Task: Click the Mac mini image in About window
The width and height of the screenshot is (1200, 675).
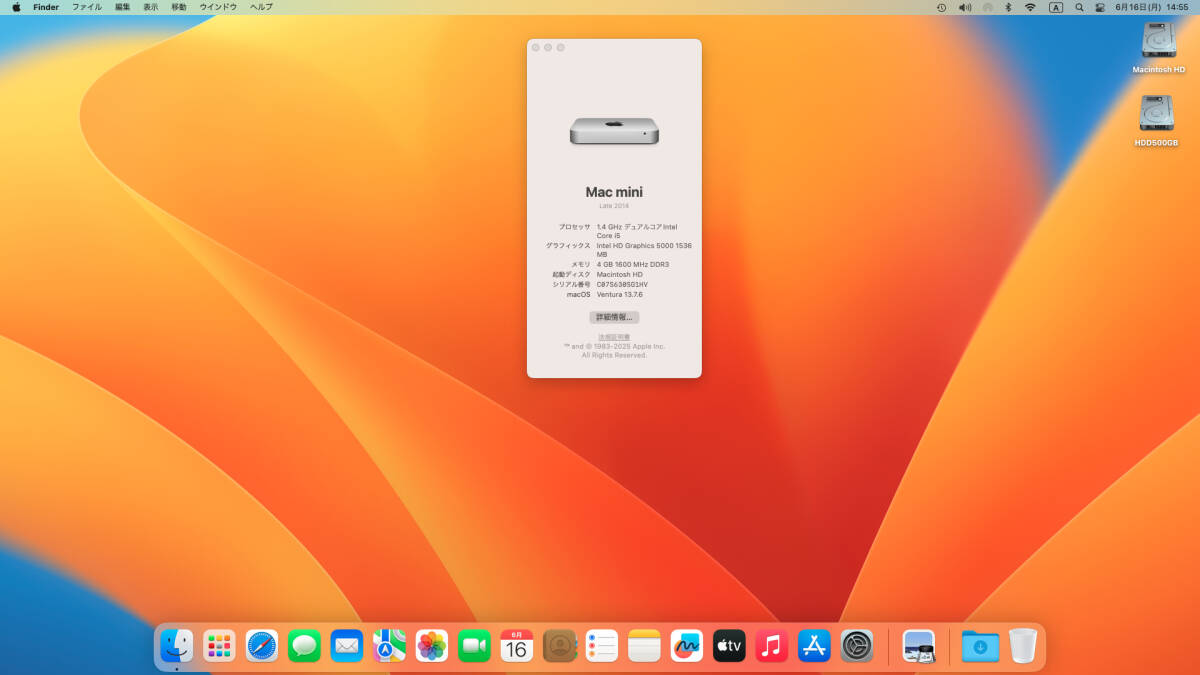Action: tap(614, 132)
